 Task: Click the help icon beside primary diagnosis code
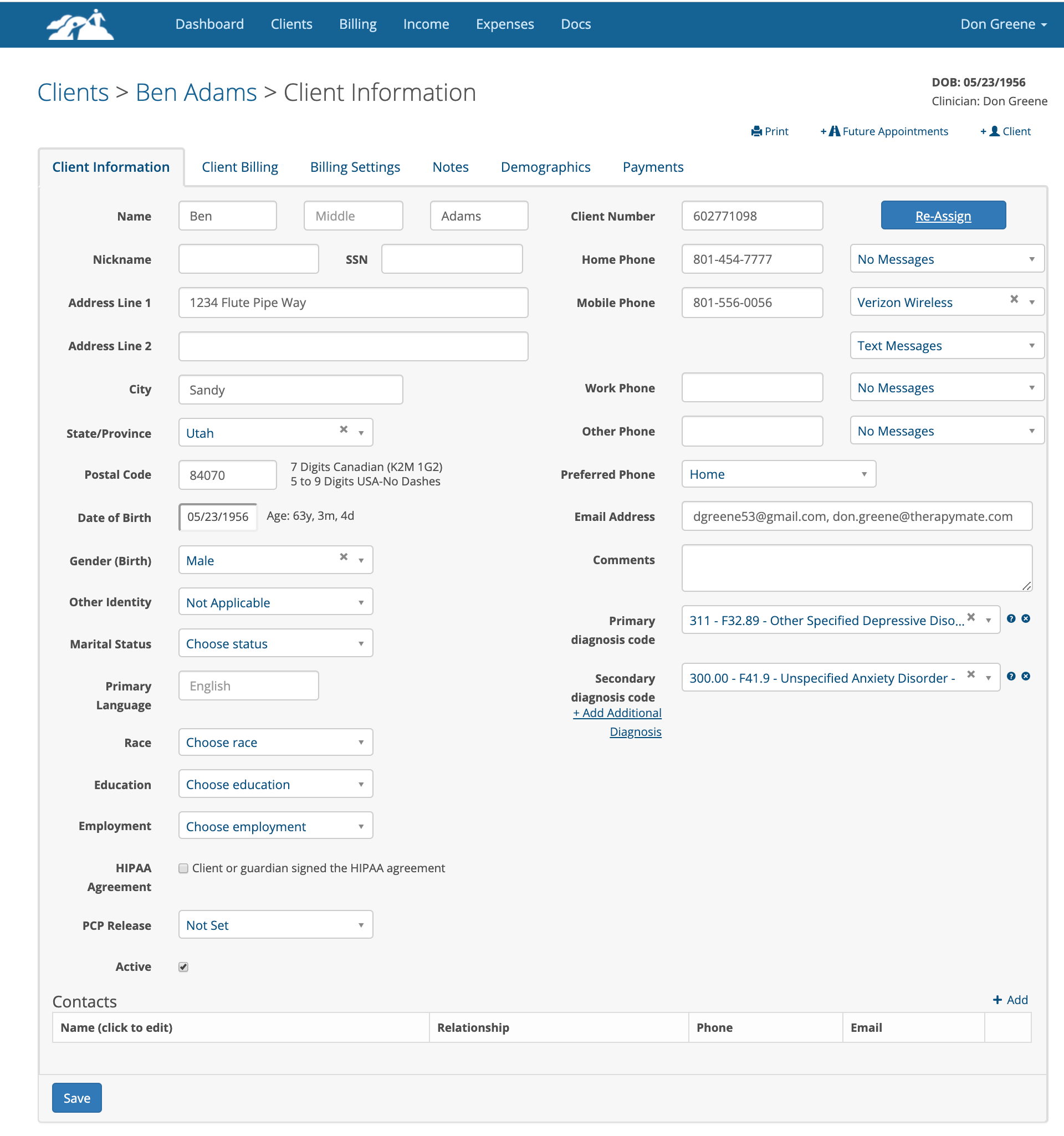point(1011,618)
